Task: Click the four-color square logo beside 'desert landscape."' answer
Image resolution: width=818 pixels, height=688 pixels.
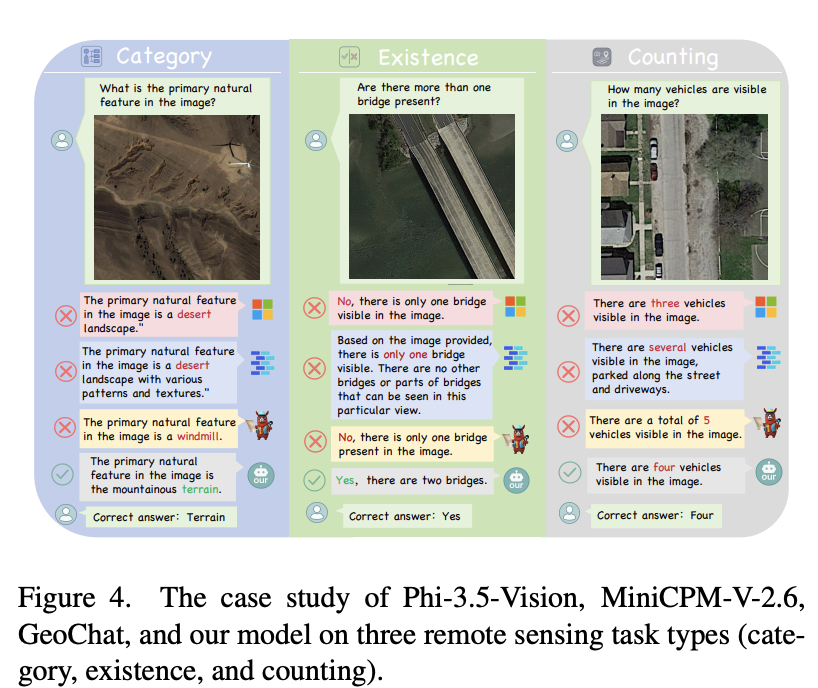Action: [262, 309]
